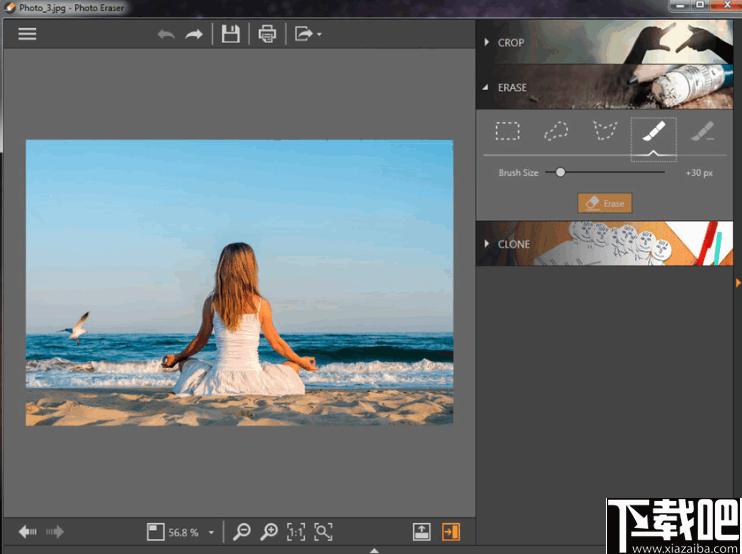Set zoom to actual size 1:1
The height and width of the screenshot is (554, 742).
coord(296,532)
